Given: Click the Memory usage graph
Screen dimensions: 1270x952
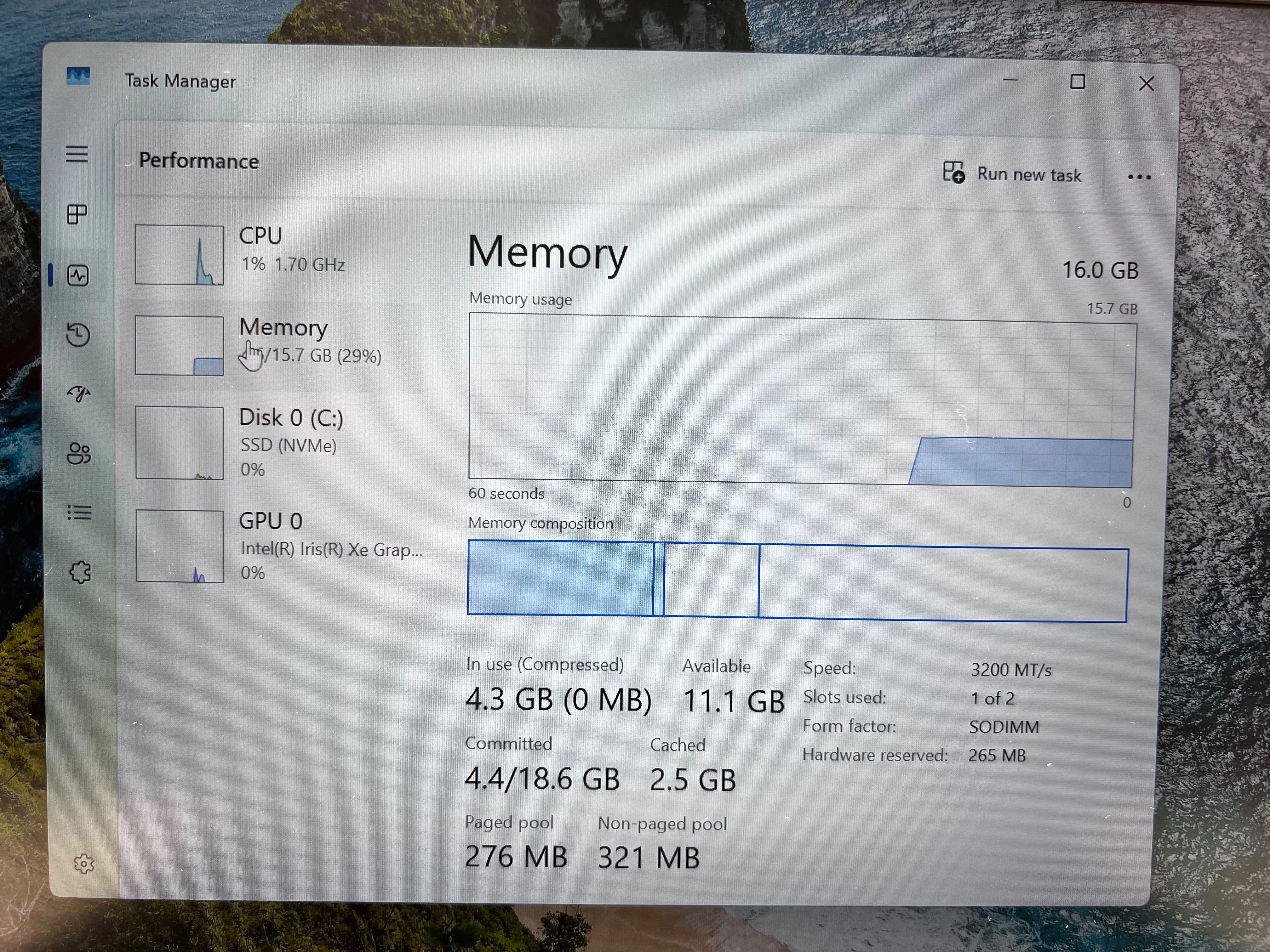Looking at the screenshot, I should pos(802,399).
